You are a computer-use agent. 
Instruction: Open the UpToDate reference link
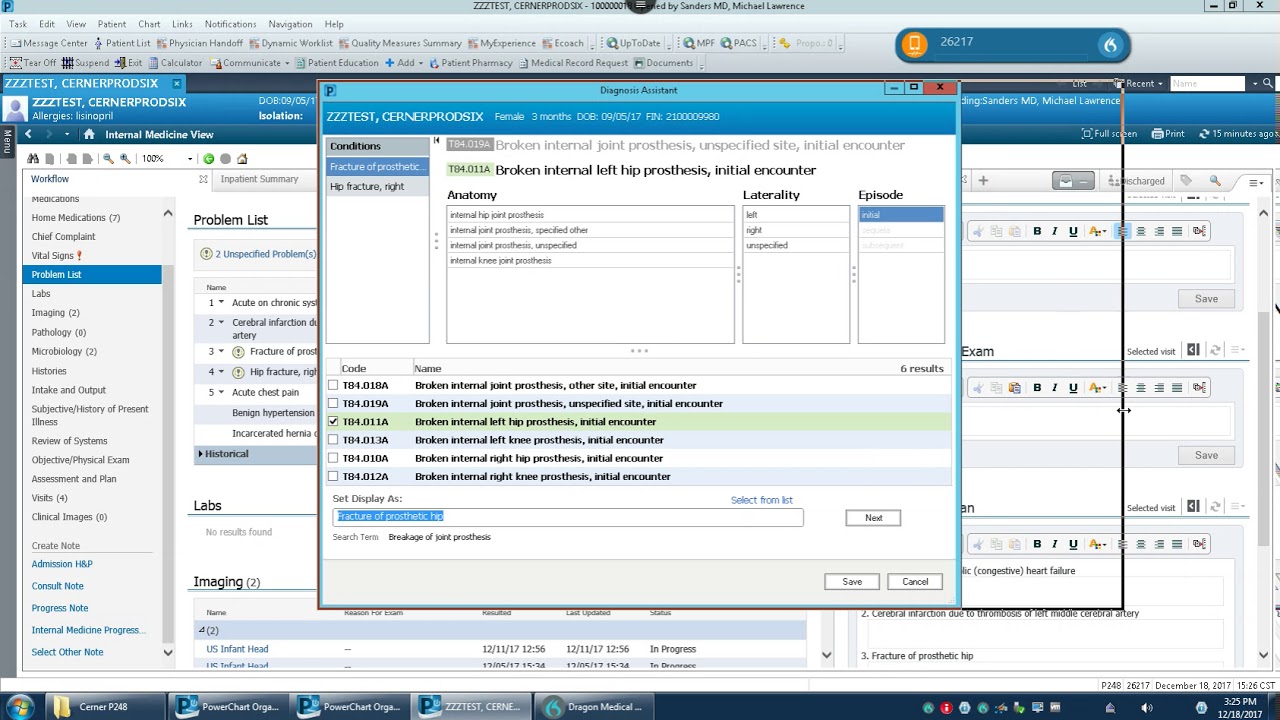[x=633, y=43]
